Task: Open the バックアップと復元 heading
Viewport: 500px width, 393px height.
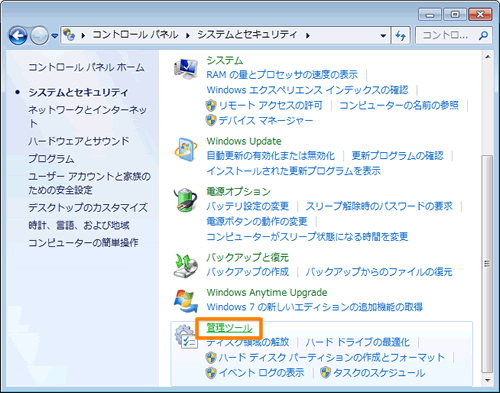Action: coord(248,257)
